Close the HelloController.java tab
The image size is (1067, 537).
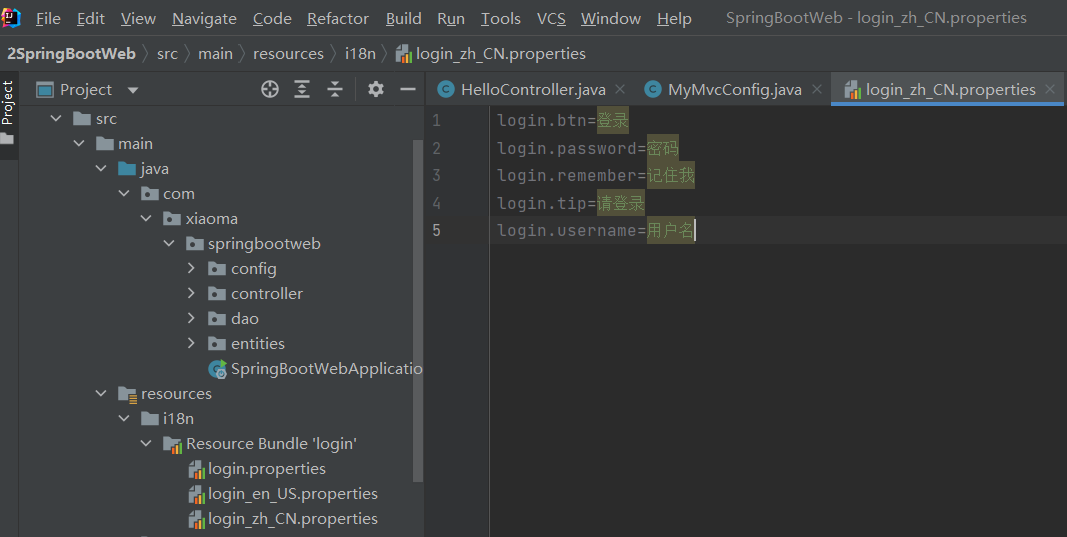[x=619, y=89]
